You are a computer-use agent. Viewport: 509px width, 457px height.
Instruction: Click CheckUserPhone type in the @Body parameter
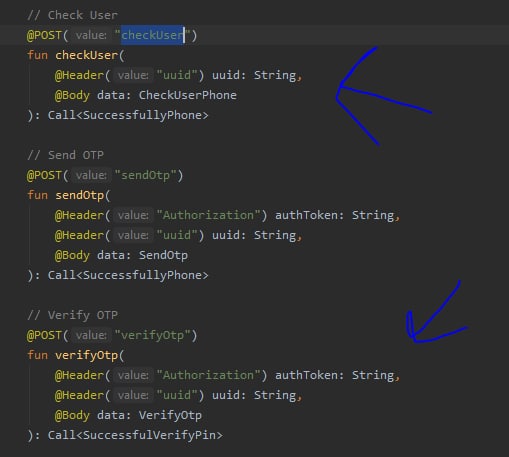click(188, 95)
